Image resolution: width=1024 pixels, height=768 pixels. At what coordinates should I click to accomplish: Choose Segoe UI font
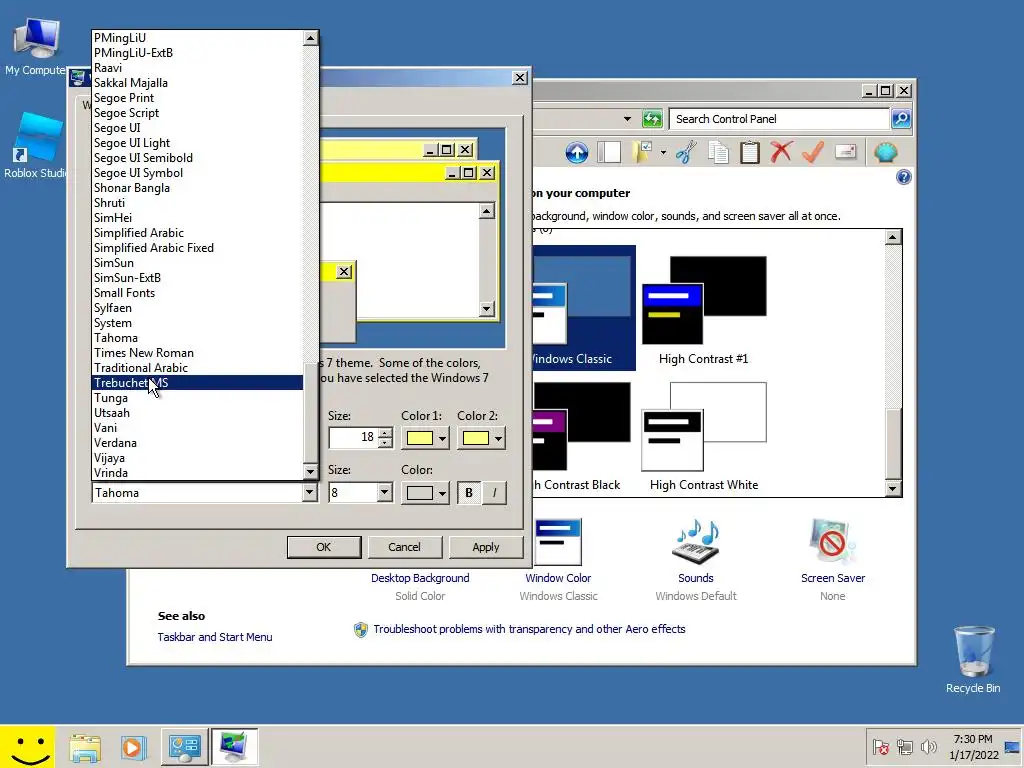tap(197, 128)
